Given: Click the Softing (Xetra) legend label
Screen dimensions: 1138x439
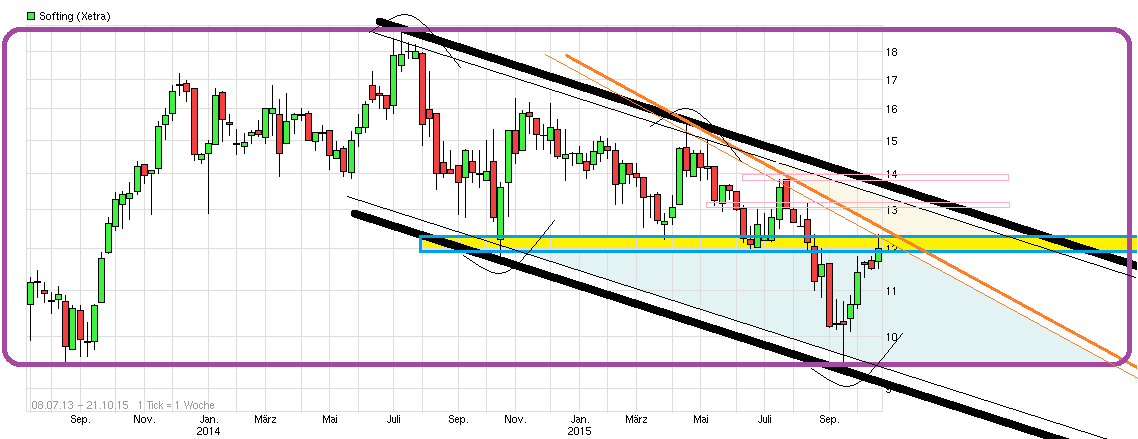Looking at the screenshot, I should click(73, 15).
